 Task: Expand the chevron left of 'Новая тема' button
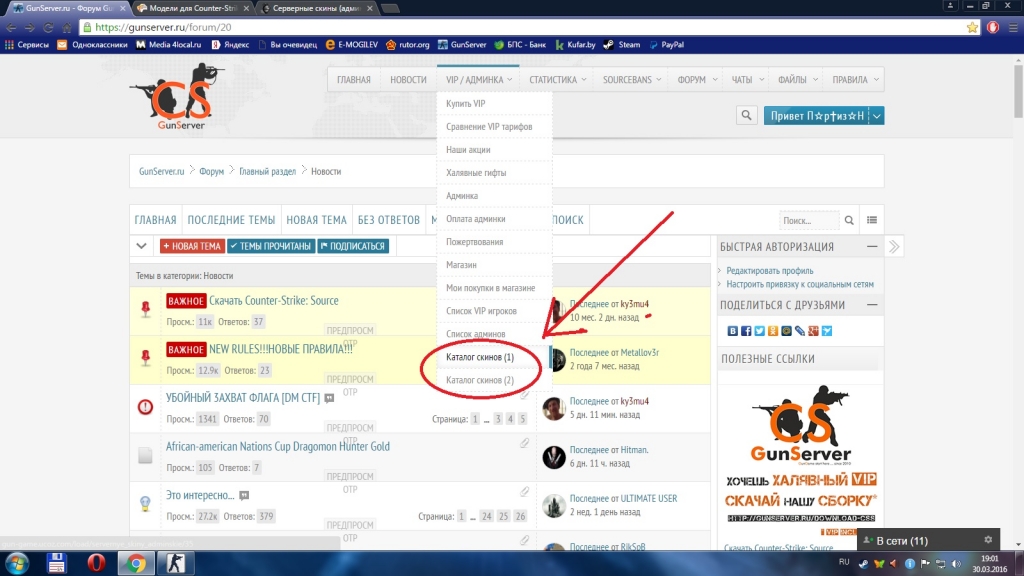[x=142, y=246]
